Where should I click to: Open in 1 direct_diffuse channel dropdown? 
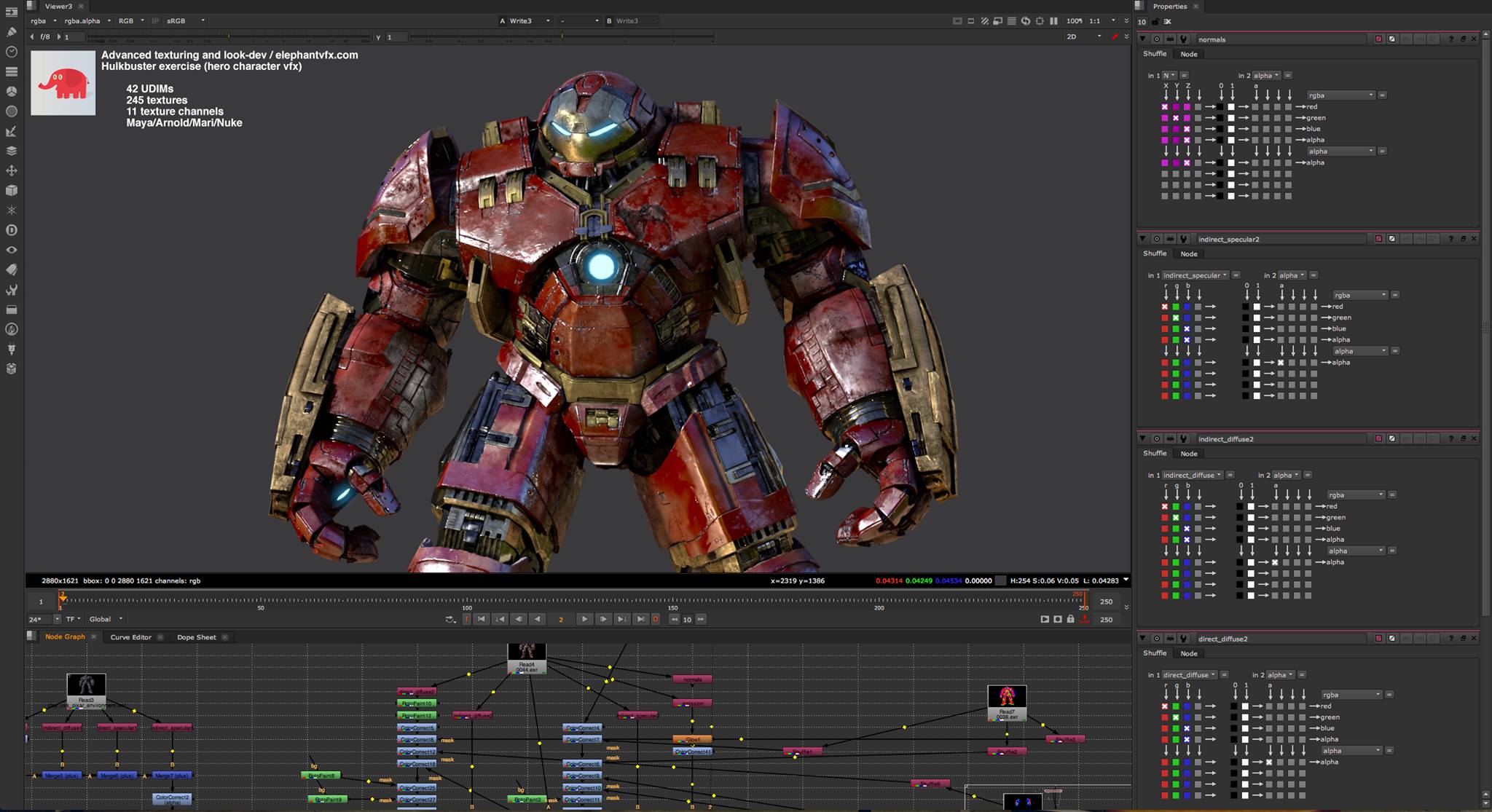point(1189,675)
